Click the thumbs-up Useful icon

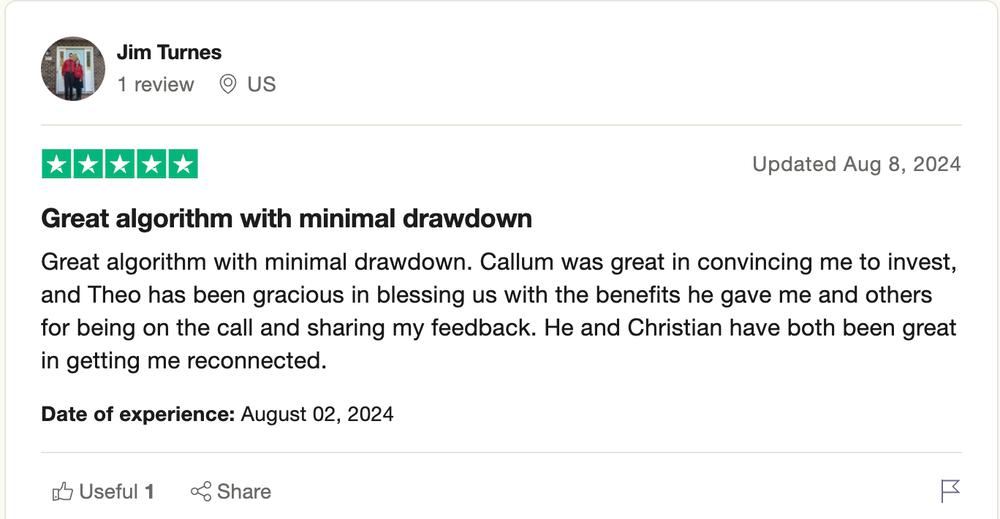coord(62,492)
